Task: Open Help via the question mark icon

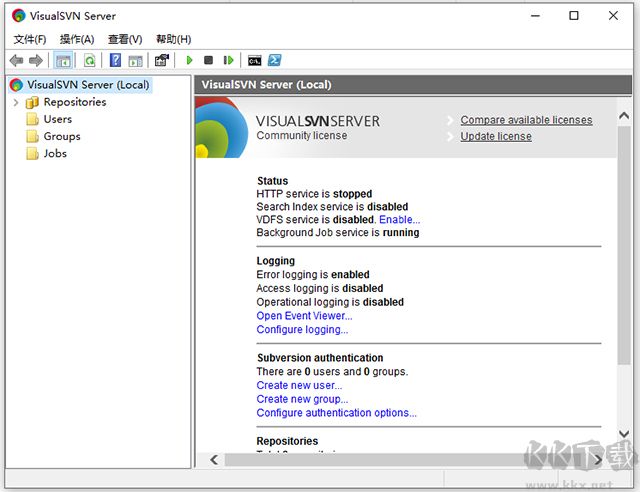Action: 115,61
